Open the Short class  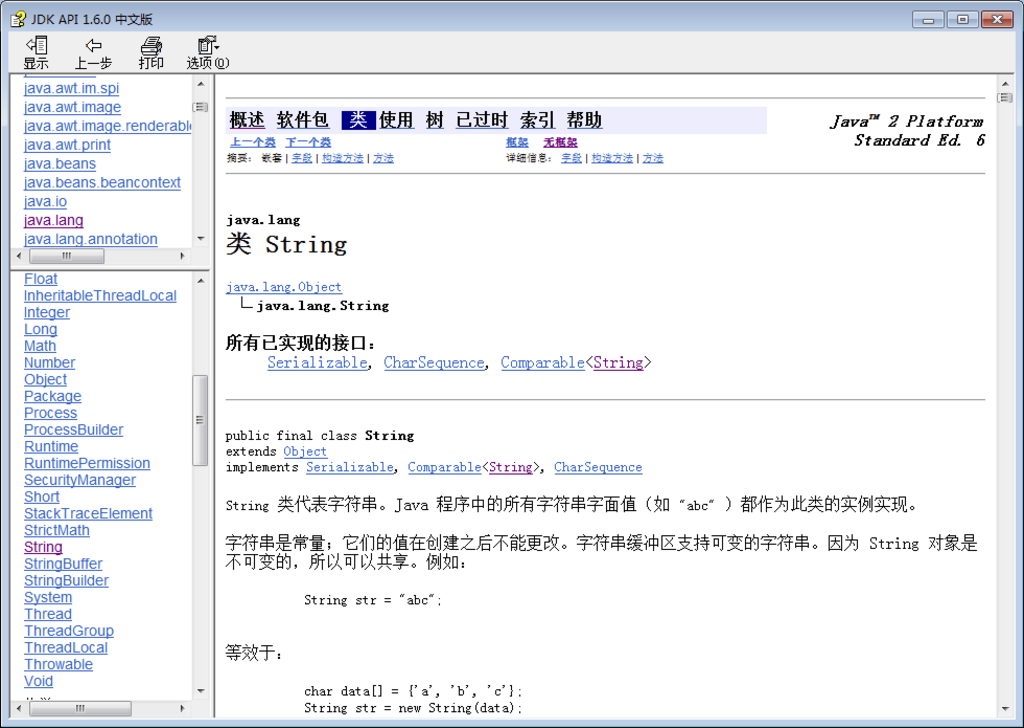(x=42, y=497)
